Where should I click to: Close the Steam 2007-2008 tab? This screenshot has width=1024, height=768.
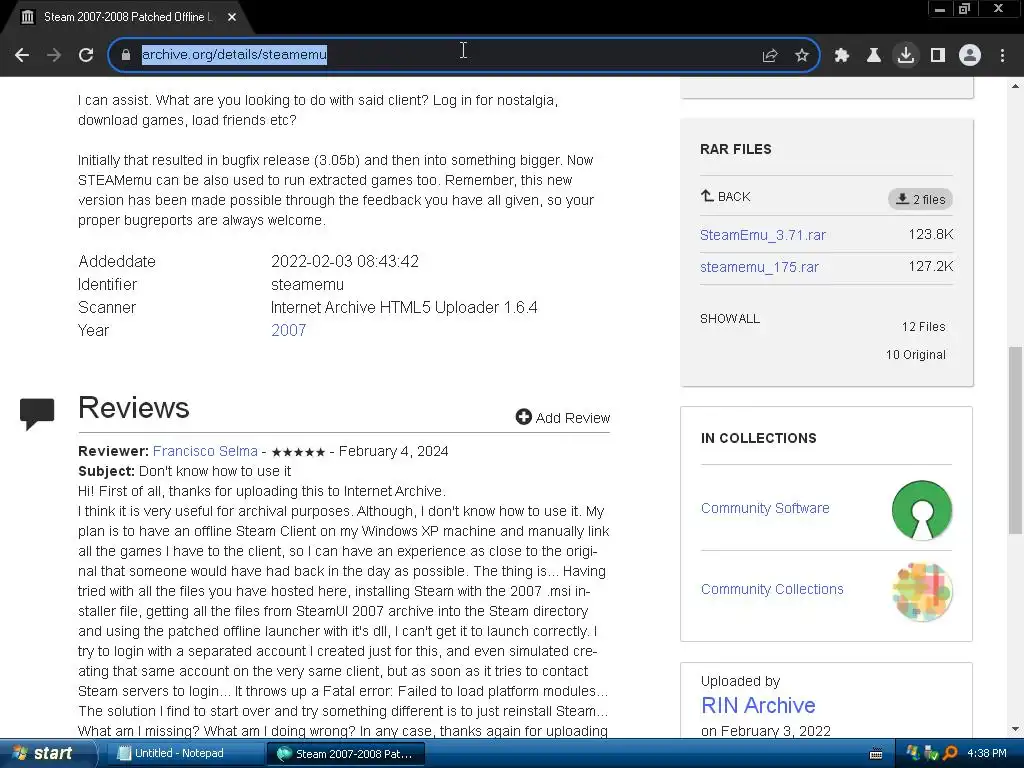(232, 17)
